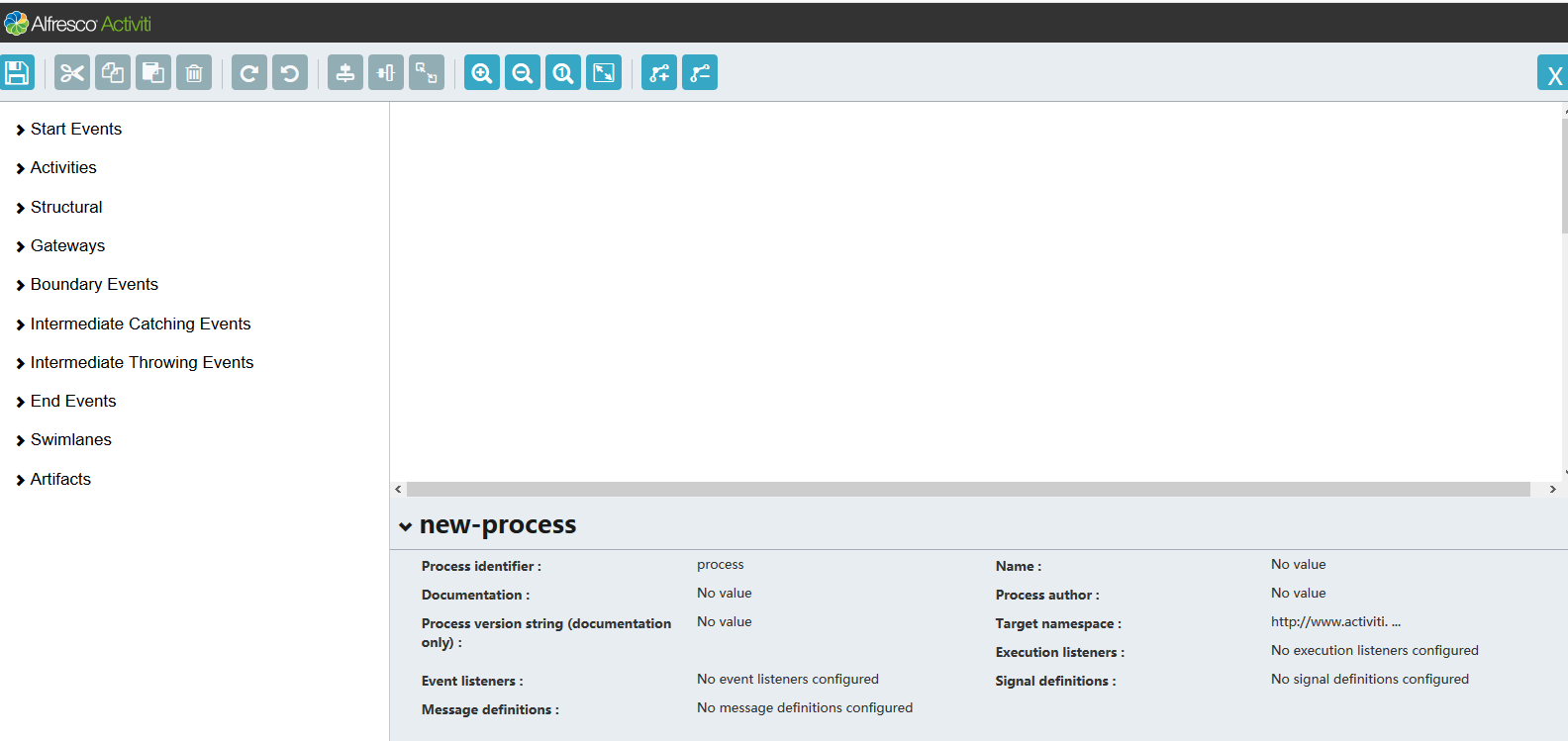
Task: Expand the Boundary Events group
Action: pos(87,285)
